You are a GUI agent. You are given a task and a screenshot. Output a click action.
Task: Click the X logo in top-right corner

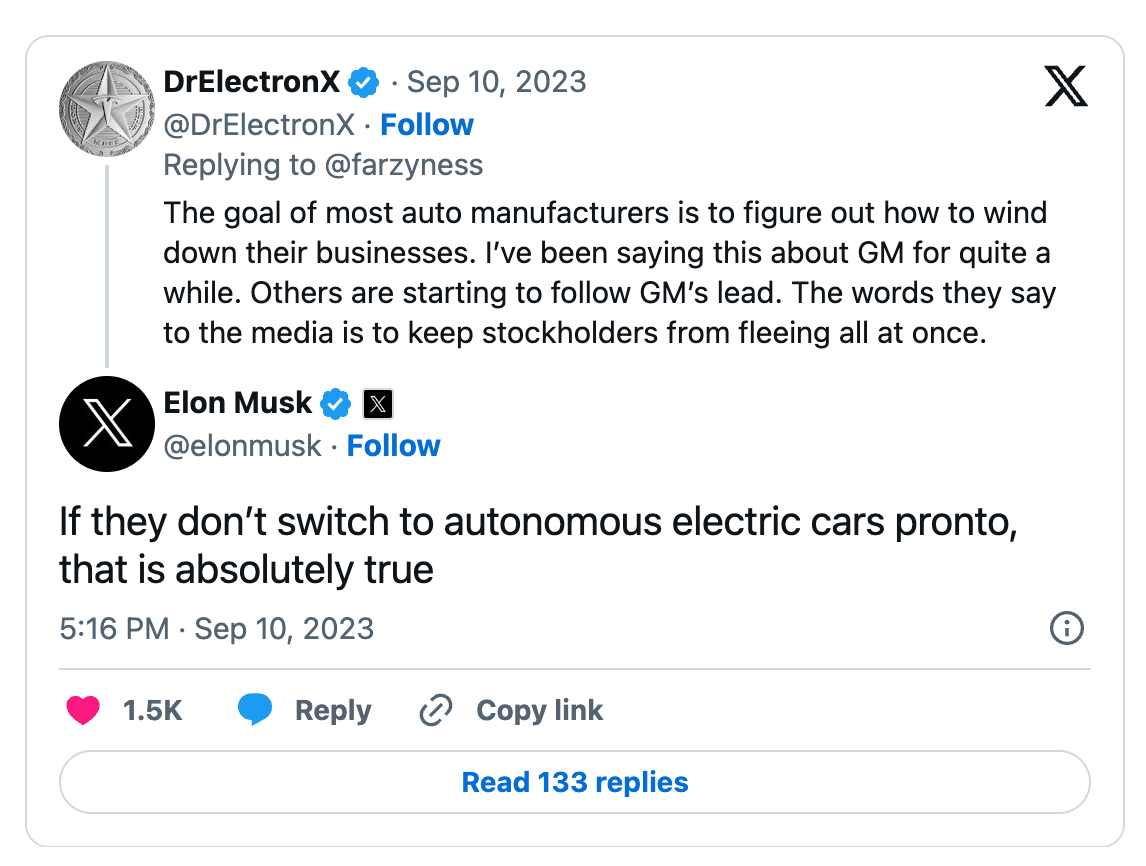(1065, 86)
